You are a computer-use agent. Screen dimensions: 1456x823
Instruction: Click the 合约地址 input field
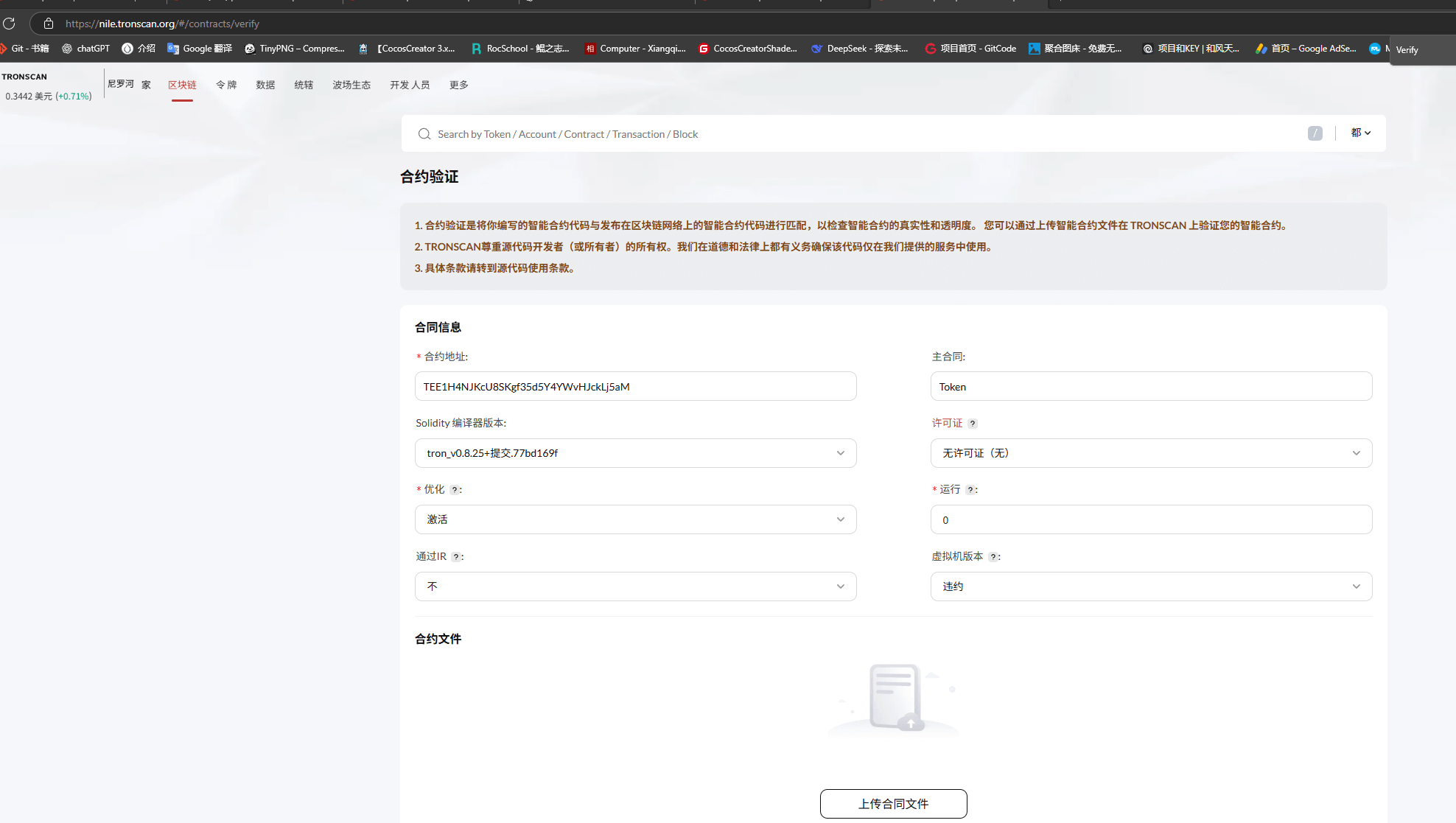(x=635, y=387)
